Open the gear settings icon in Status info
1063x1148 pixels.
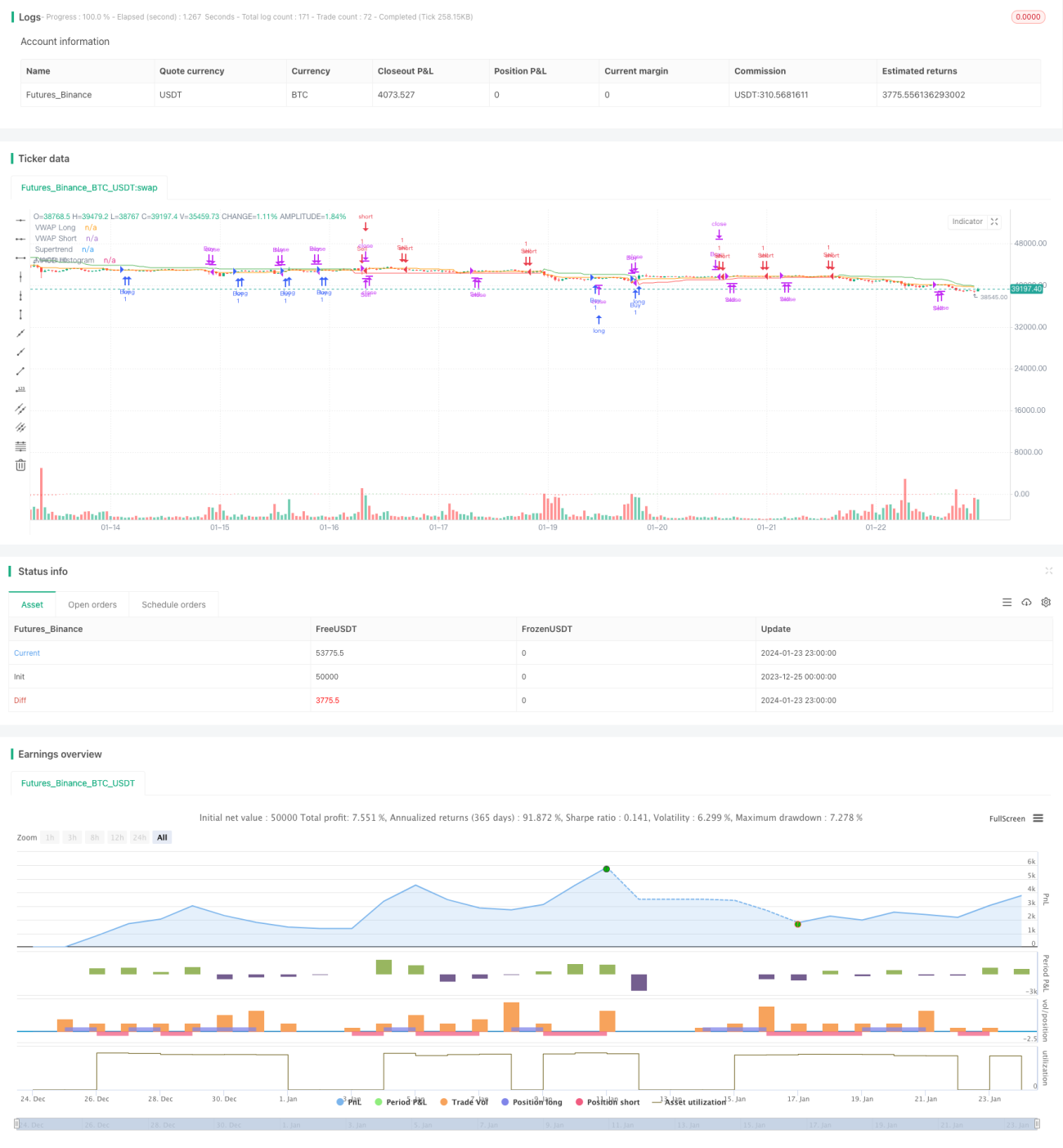tap(1046, 603)
